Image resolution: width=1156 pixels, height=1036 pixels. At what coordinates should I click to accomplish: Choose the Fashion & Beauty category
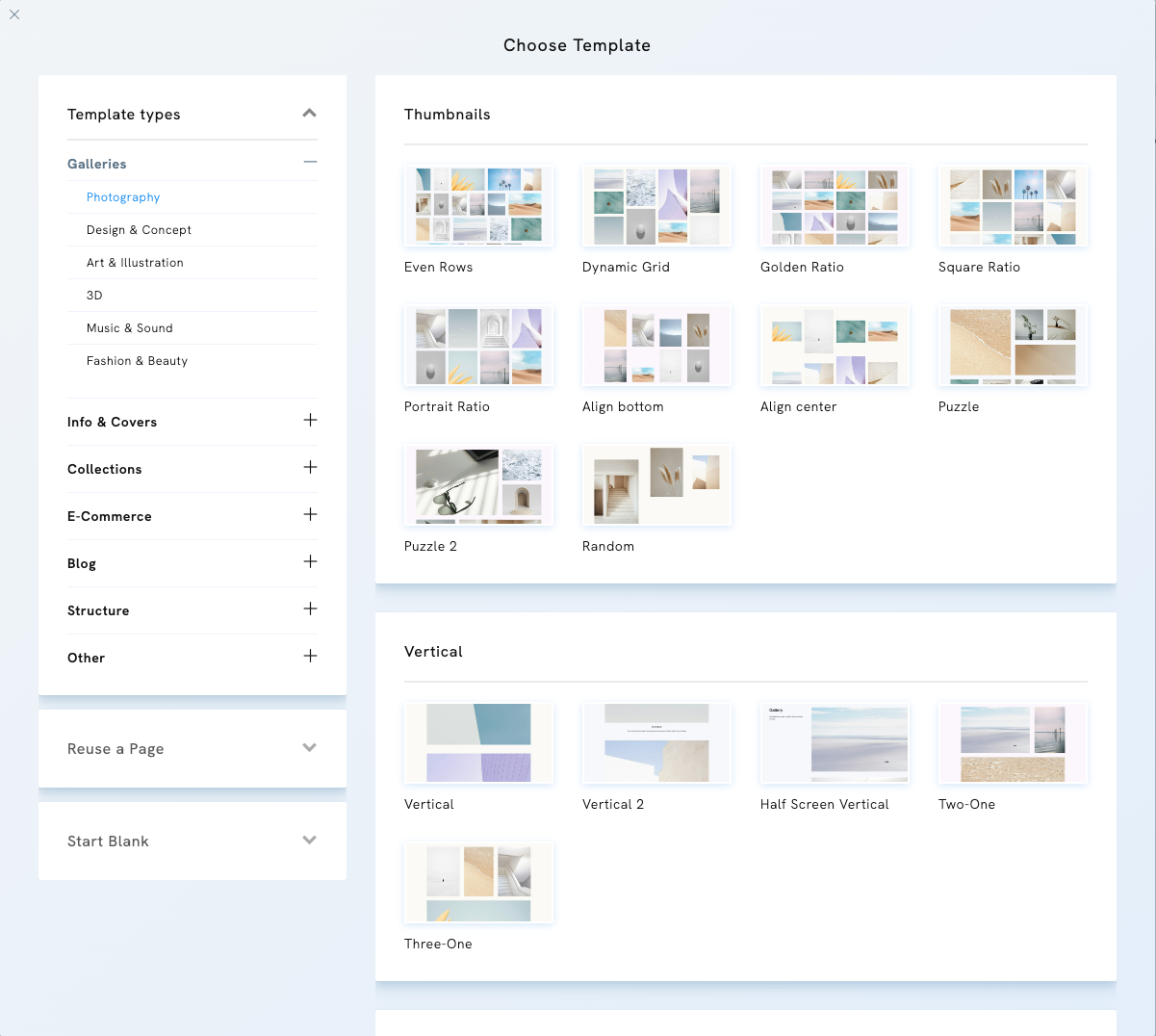coord(137,360)
